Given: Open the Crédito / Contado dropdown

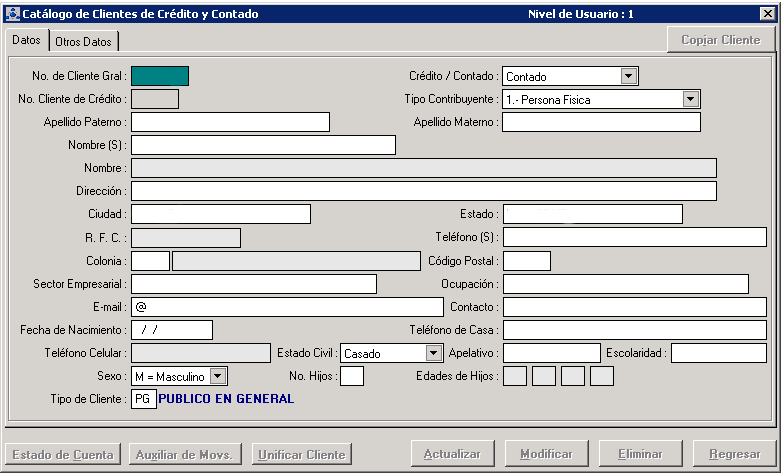Looking at the screenshot, I should pos(628,76).
